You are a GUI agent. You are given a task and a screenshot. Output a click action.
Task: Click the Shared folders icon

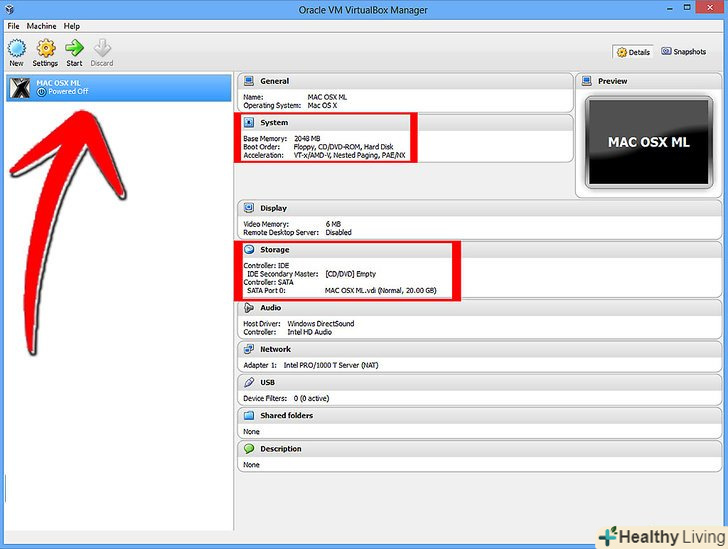249,415
